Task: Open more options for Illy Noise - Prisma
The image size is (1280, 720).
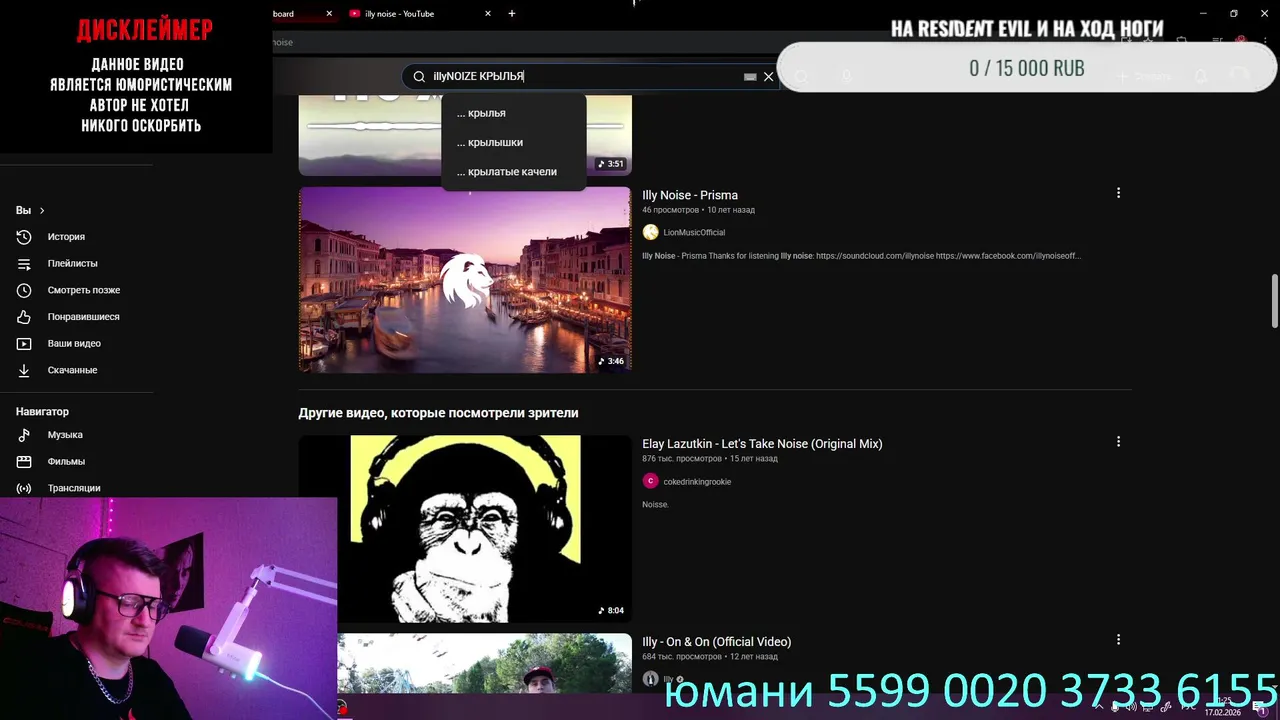Action: 1118,193
